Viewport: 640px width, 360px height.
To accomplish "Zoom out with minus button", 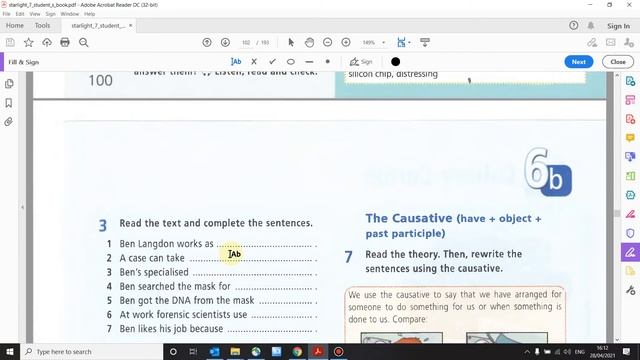I will click(327, 42).
